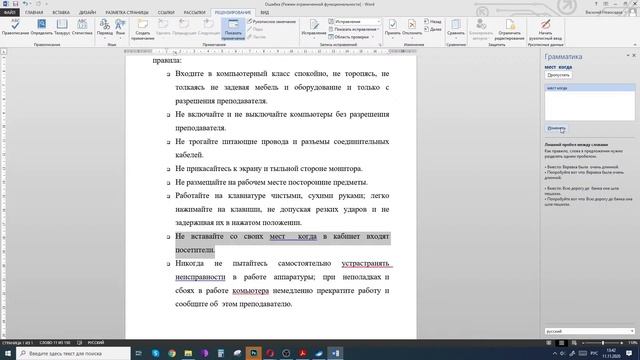This screenshot has width=640, height=360.
Task: Open Task View on the taskbar
Action: click(139, 353)
